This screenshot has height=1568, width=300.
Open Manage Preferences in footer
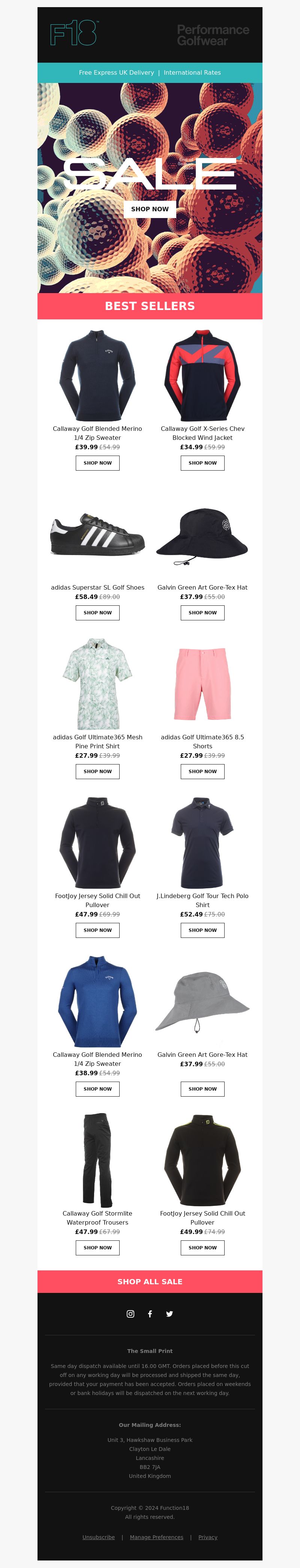click(x=156, y=1537)
